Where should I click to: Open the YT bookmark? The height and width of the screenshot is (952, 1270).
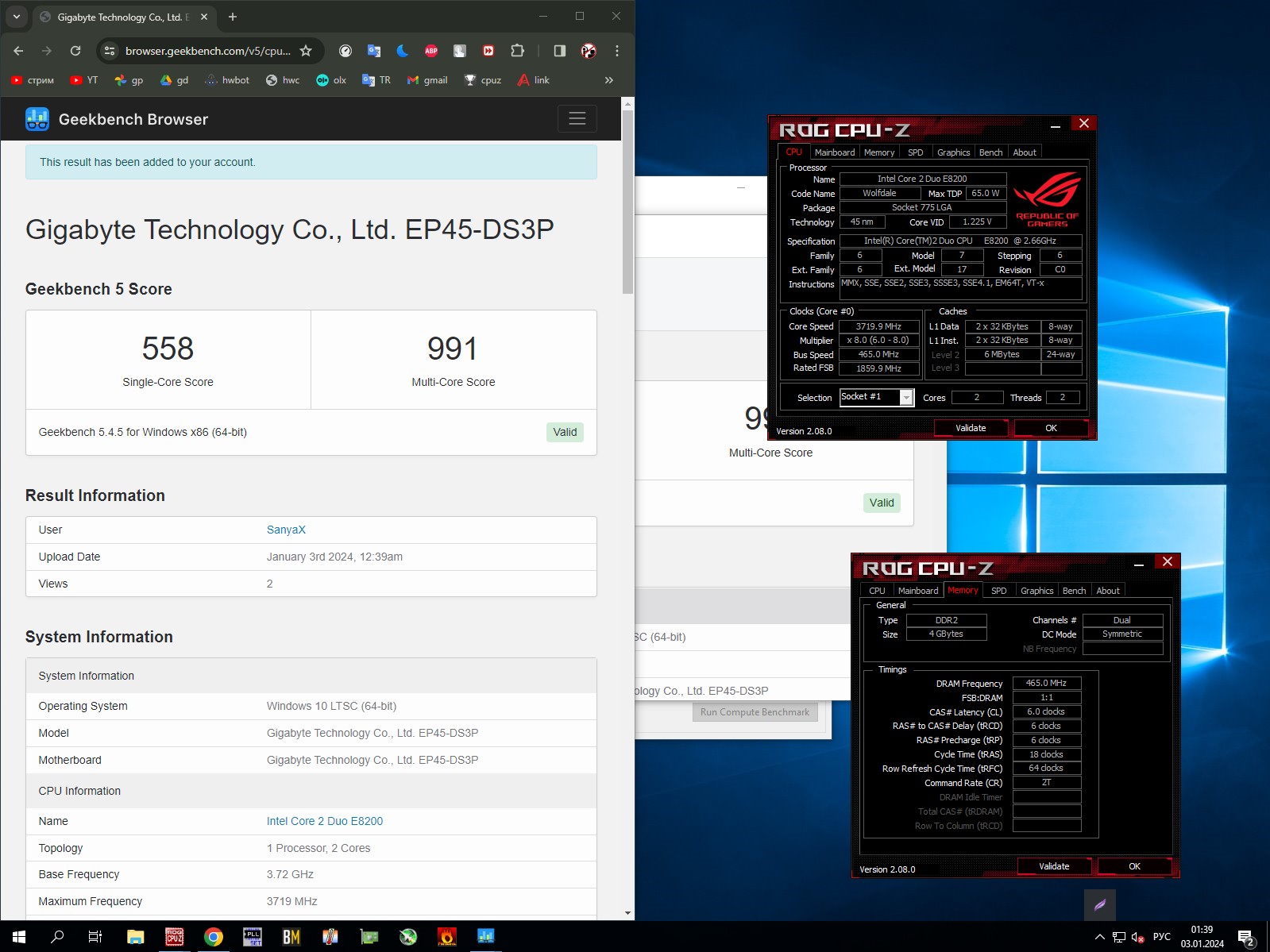point(84,80)
